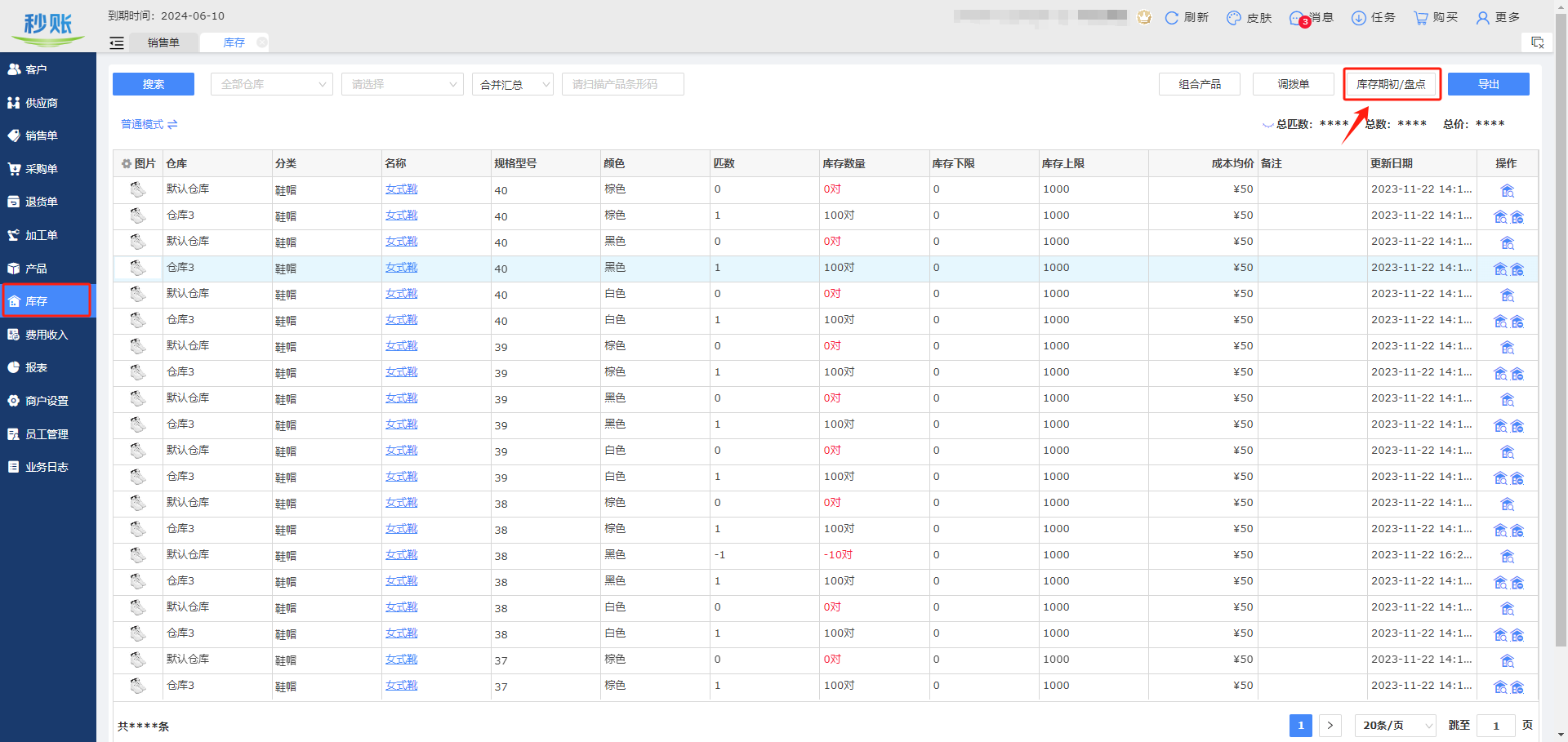
Task: Click the 刷新 refresh icon in the top bar
Action: click(1171, 17)
